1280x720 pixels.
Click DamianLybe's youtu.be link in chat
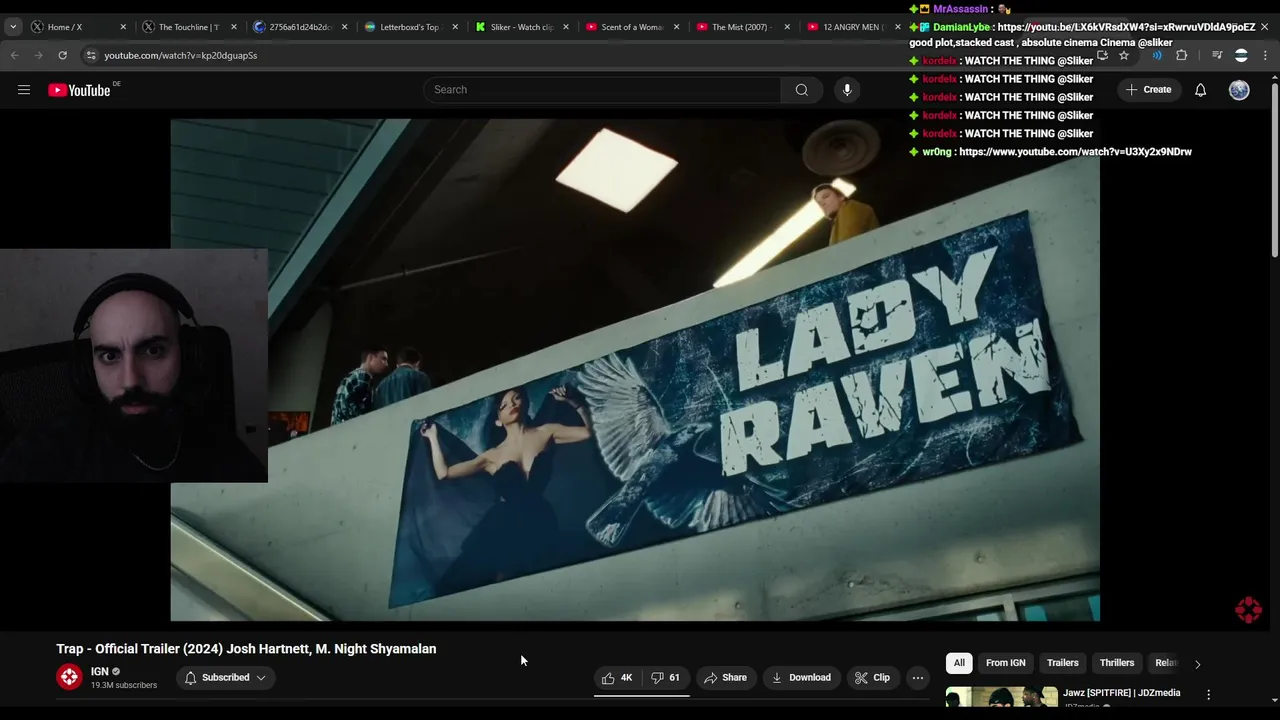coord(1126,27)
